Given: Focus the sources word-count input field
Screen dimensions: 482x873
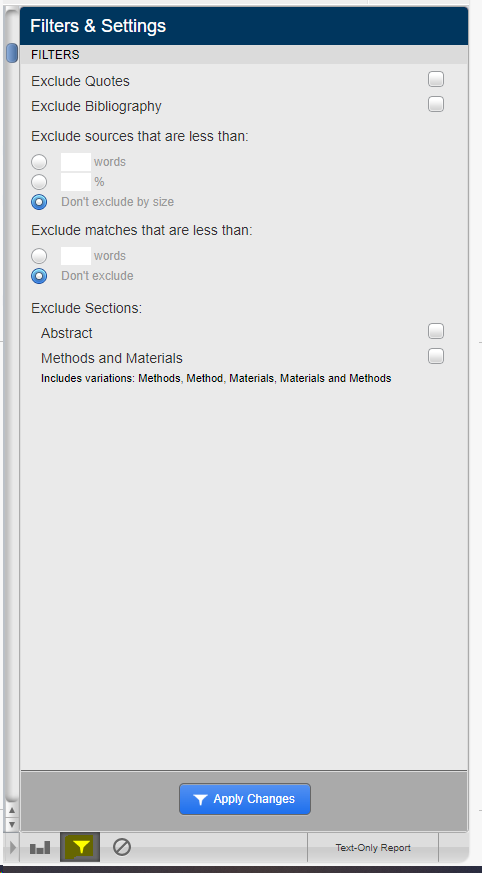Looking at the screenshot, I should 76,162.
